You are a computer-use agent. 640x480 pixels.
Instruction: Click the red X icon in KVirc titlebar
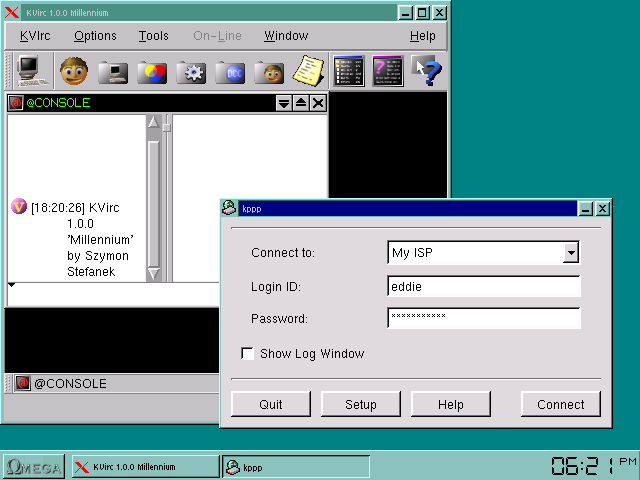click(12, 13)
